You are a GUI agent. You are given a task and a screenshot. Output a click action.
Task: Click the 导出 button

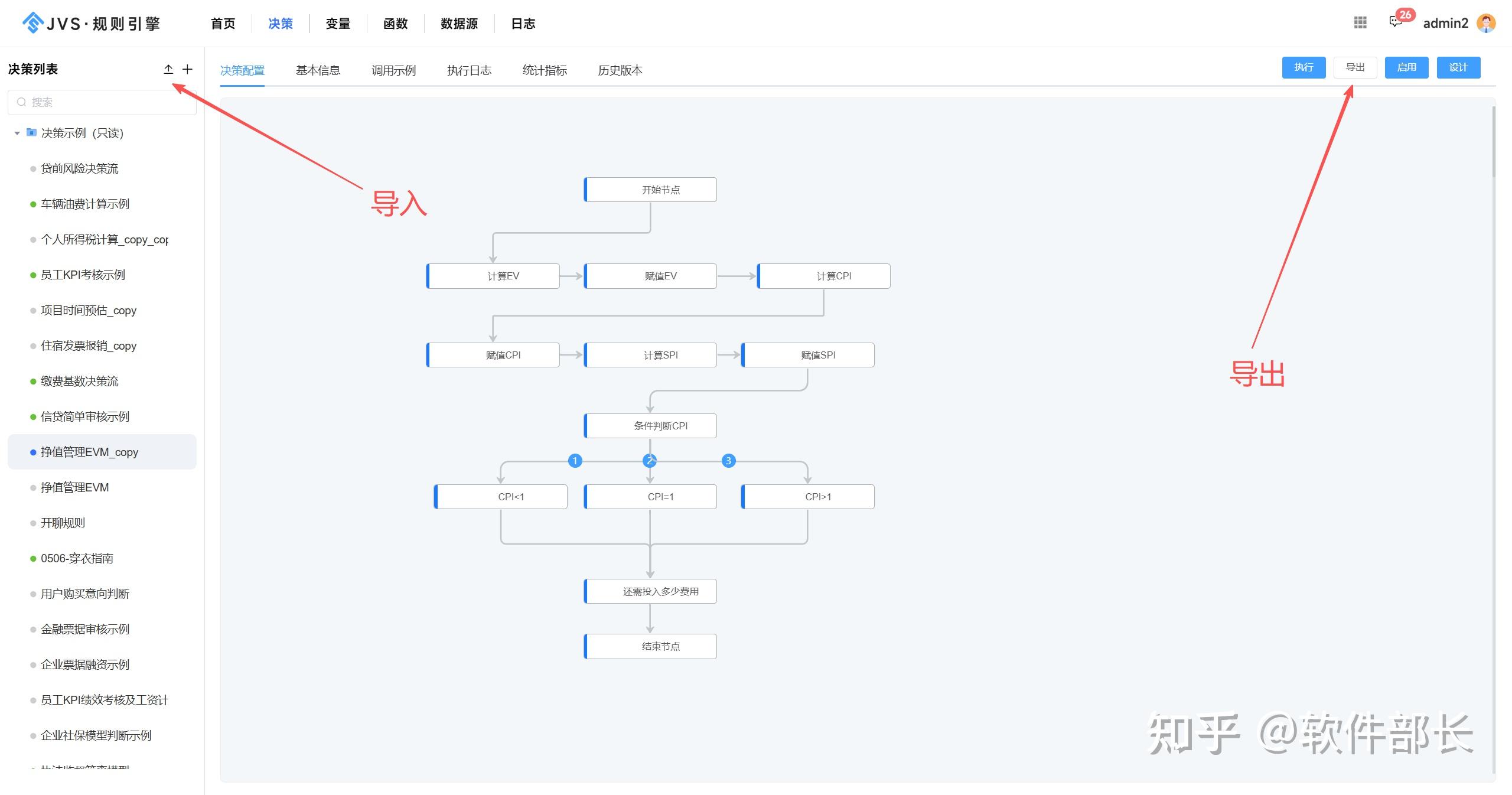coord(1355,67)
